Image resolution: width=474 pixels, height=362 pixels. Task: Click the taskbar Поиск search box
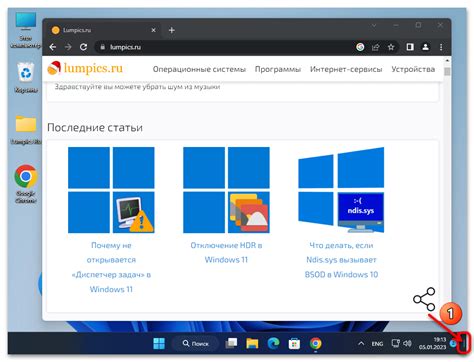pos(195,343)
